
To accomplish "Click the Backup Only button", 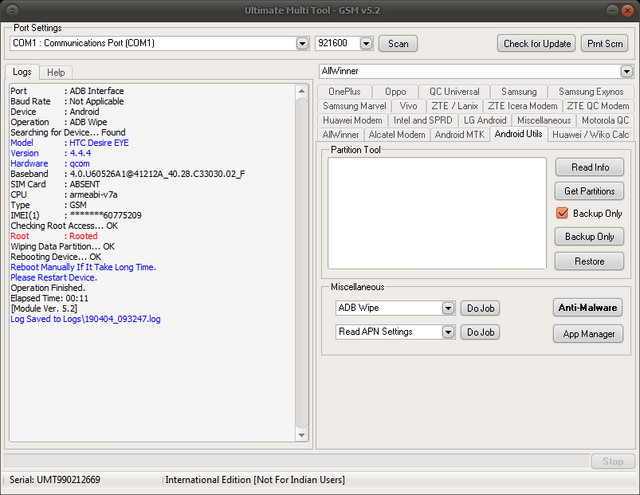I will point(589,237).
